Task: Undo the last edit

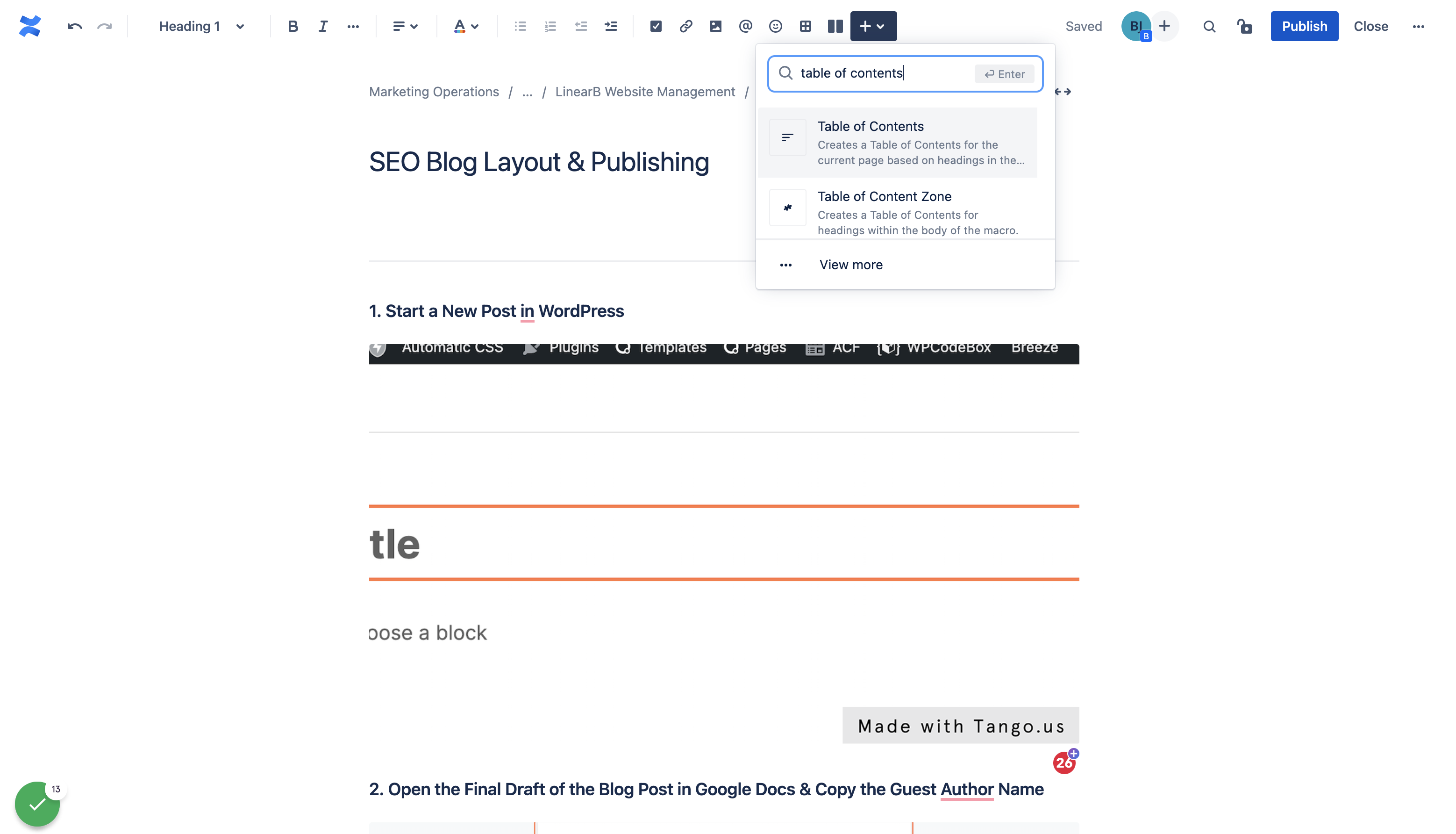Action: tap(74, 26)
